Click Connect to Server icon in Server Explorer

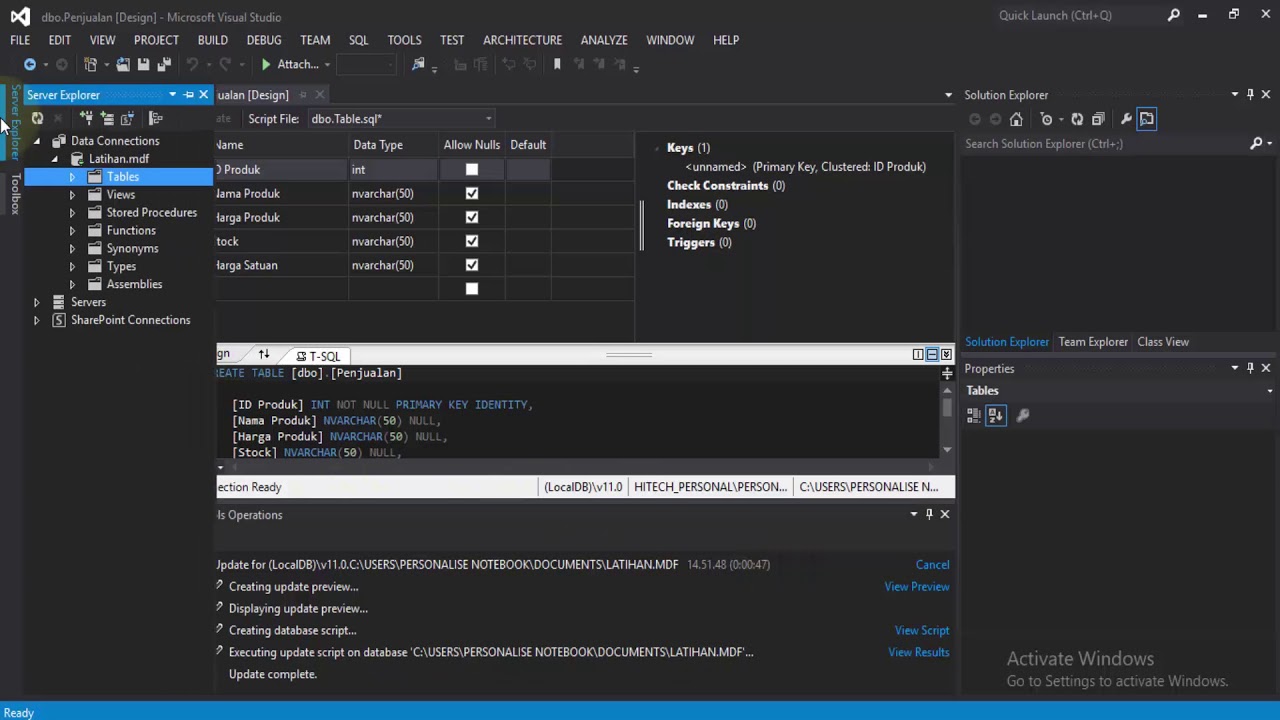pos(107,118)
